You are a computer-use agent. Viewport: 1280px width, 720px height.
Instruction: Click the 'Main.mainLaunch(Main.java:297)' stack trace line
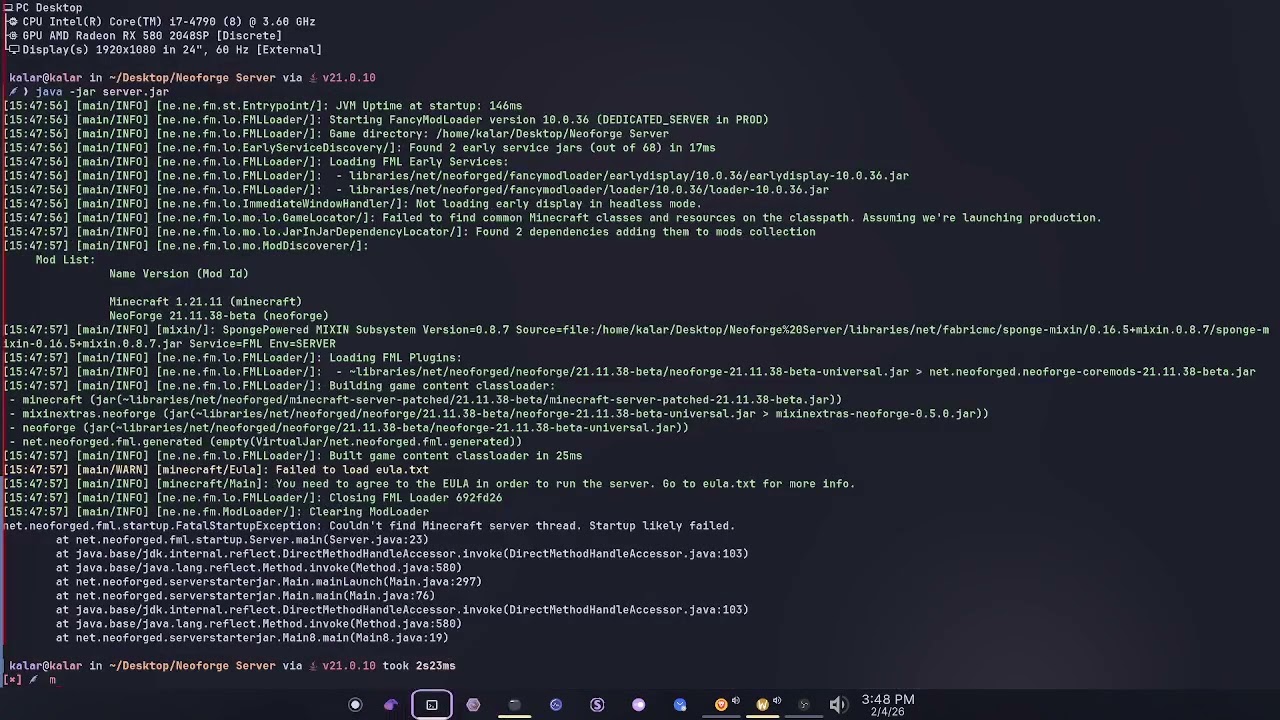click(x=269, y=581)
